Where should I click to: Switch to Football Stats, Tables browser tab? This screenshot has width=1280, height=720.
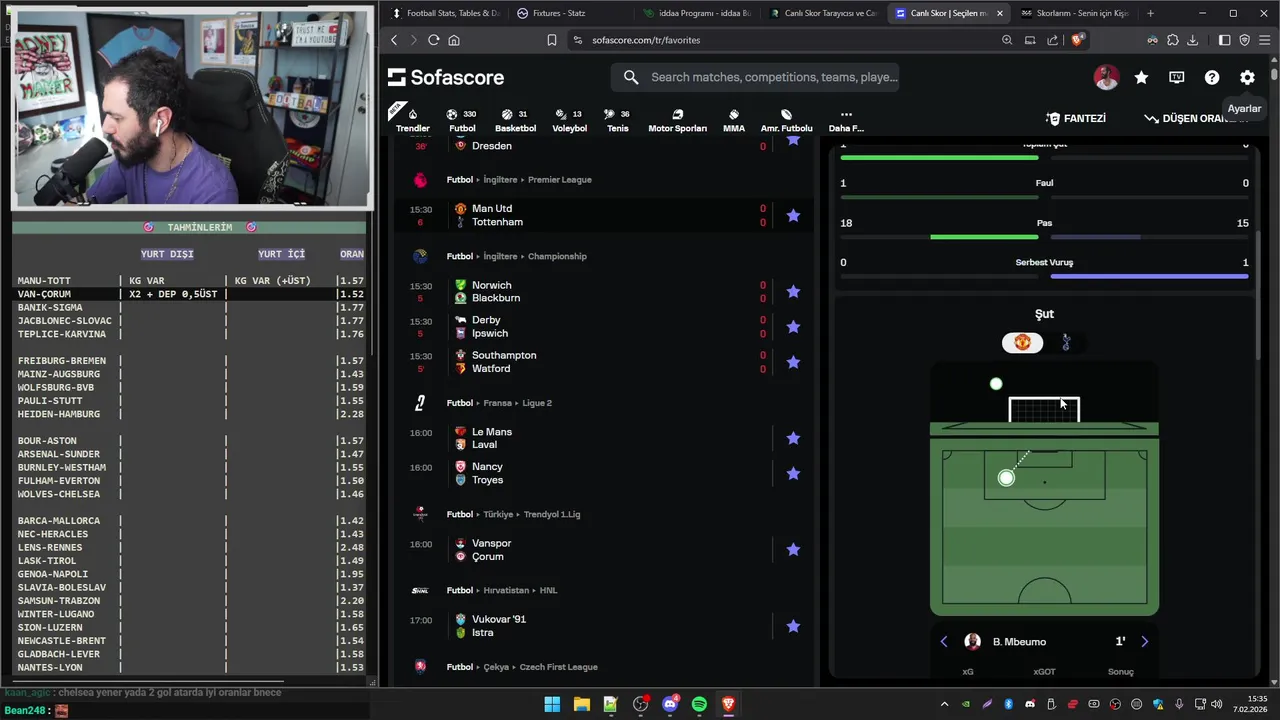[446, 13]
